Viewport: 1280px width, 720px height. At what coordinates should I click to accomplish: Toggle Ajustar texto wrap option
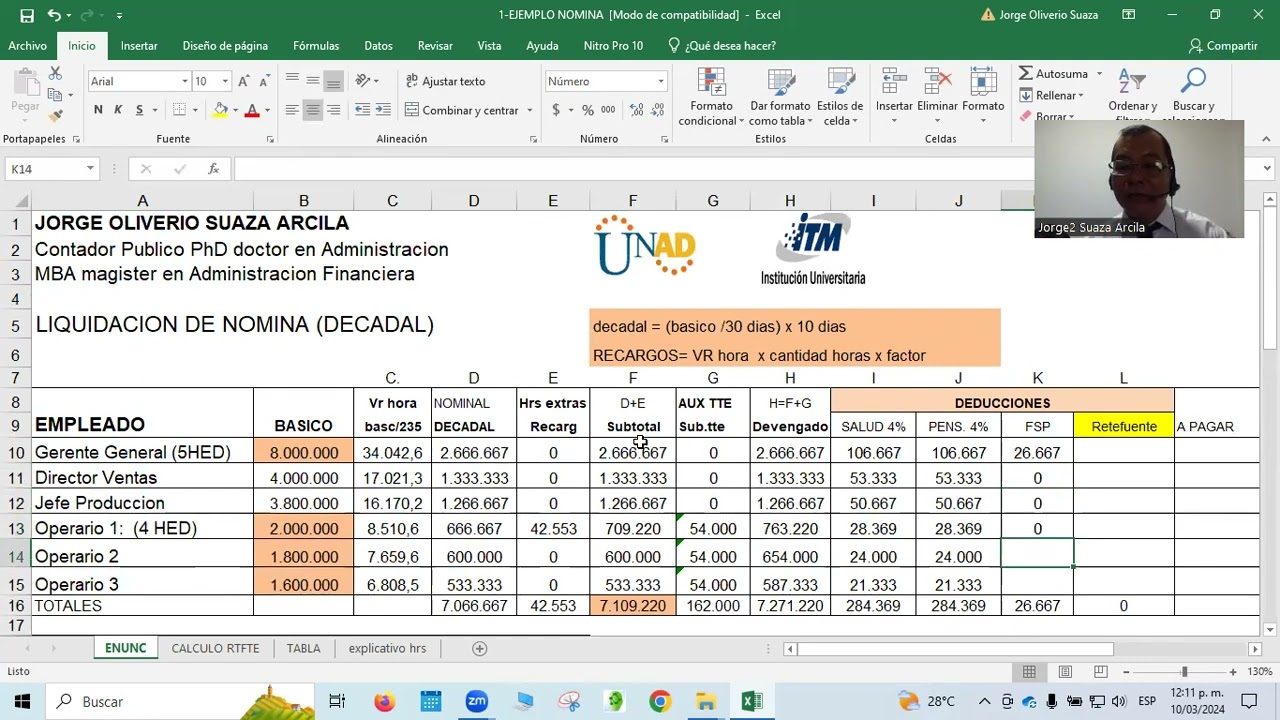[445, 81]
